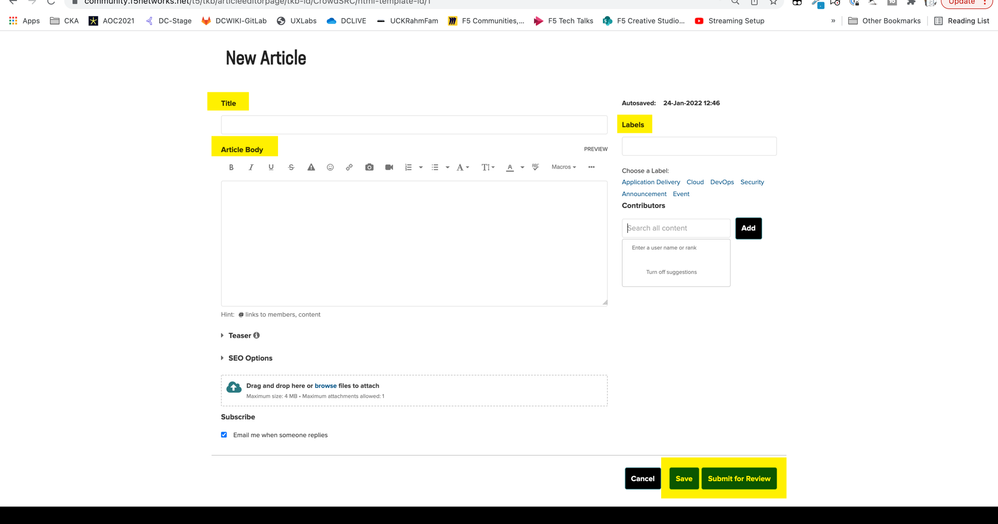This screenshot has height=524, width=998.
Task: Open the DC-Stage bookmark
Action: (x=168, y=21)
